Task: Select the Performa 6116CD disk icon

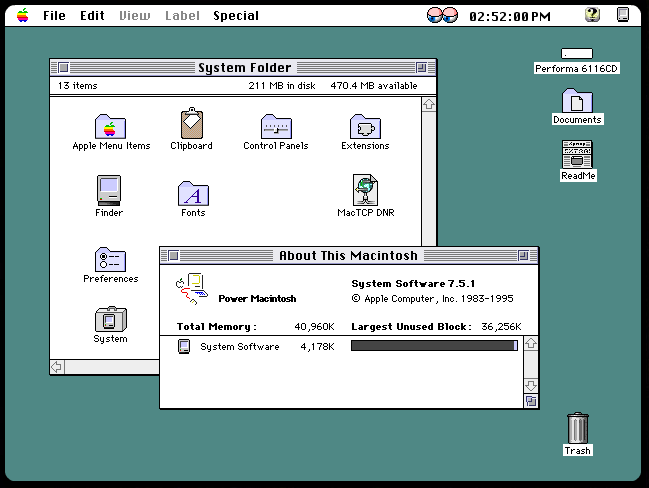Action: point(577,54)
